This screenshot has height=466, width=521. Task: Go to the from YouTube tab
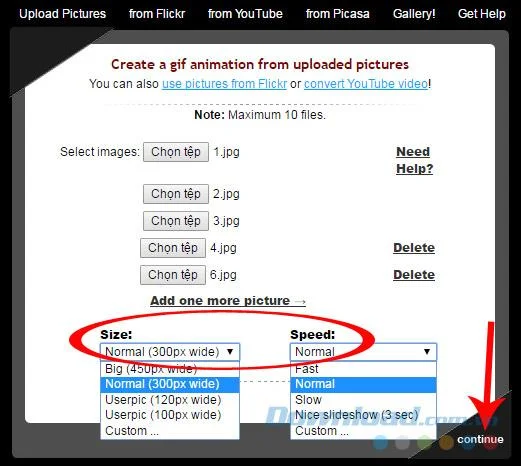[x=245, y=14]
